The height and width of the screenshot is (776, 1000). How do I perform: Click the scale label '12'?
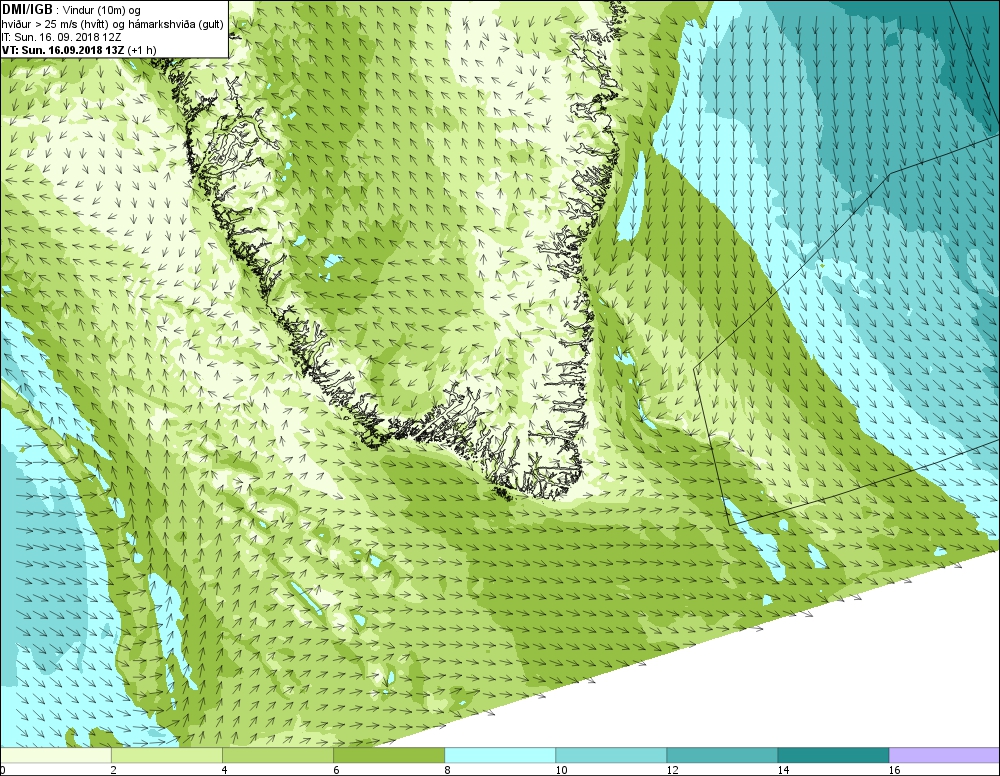coord(672,770)
